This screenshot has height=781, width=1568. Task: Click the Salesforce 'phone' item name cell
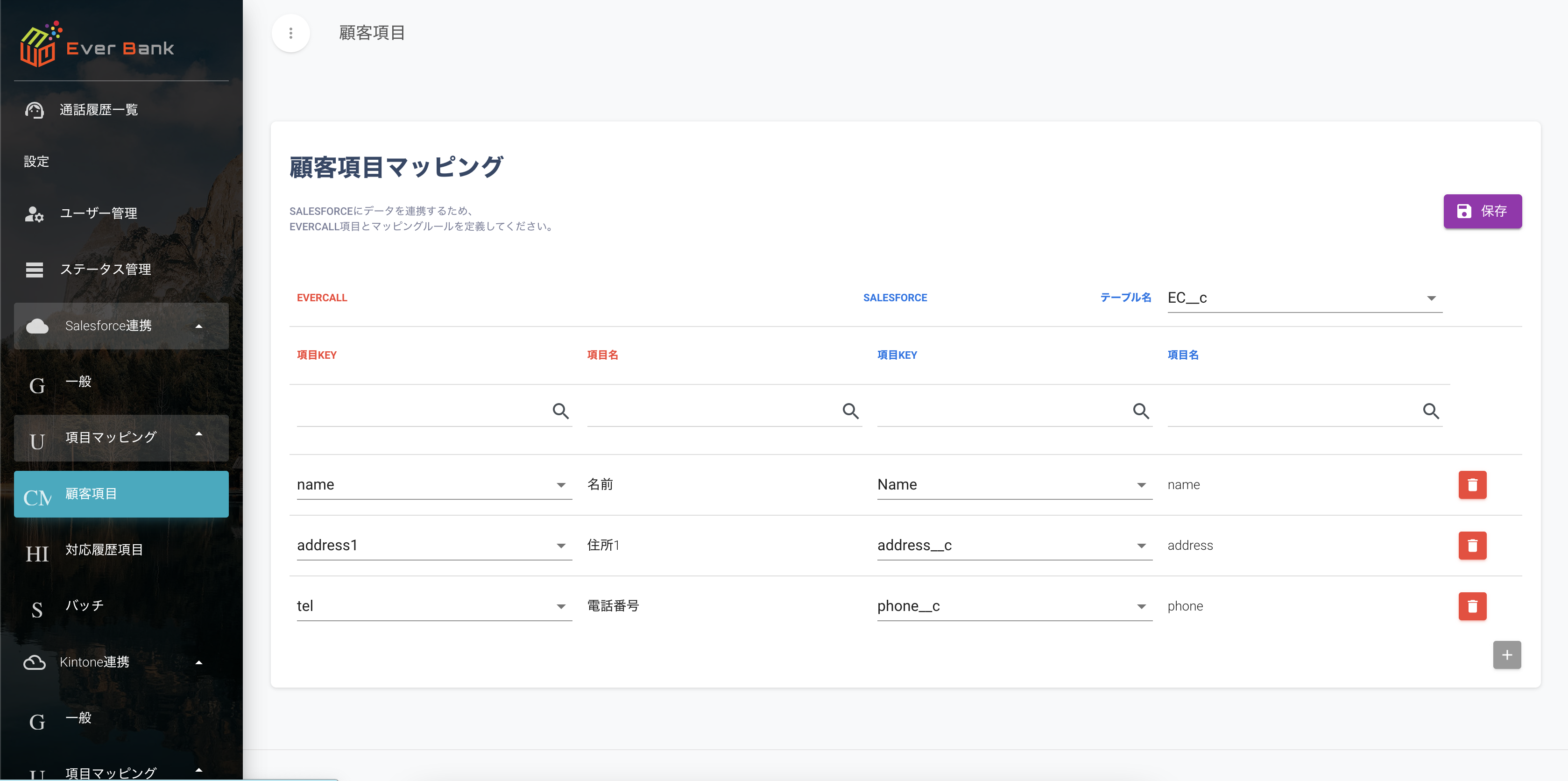pos(1185,606)
